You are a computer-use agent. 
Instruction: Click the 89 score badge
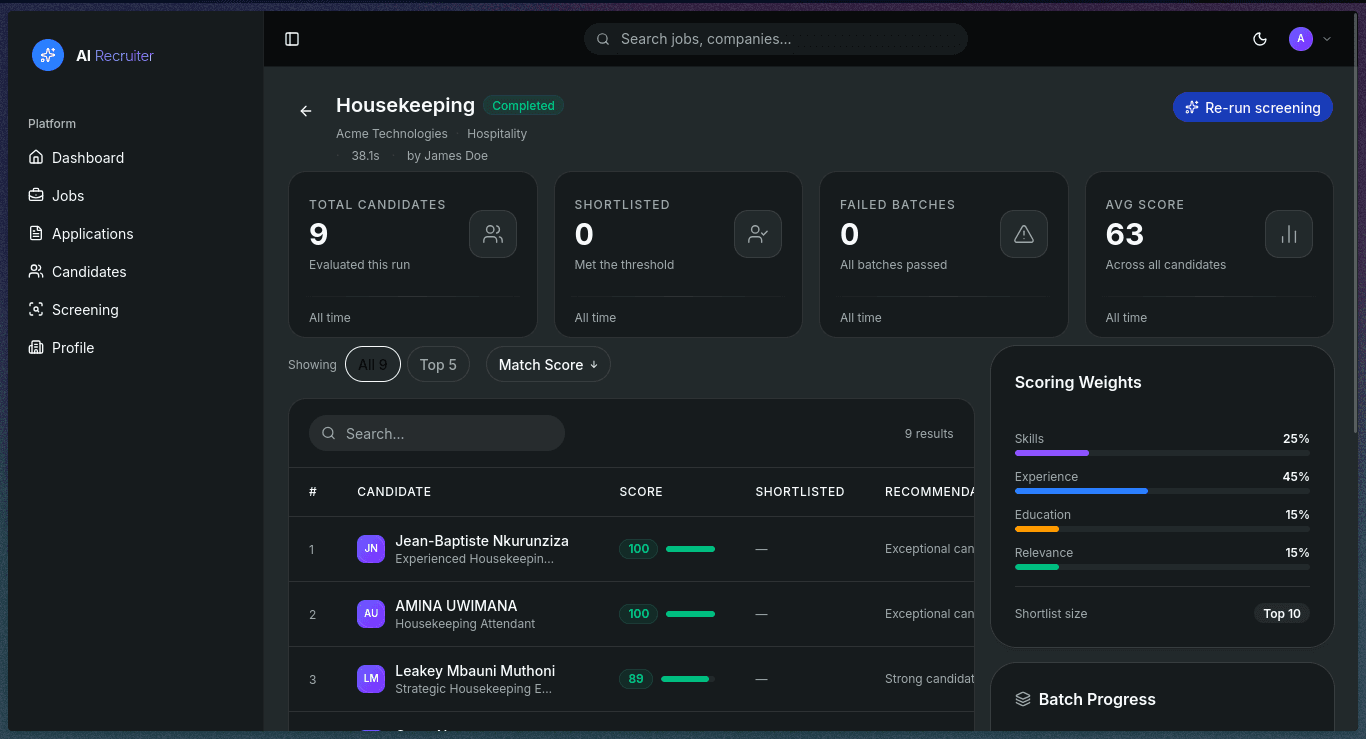click(636, 679)
